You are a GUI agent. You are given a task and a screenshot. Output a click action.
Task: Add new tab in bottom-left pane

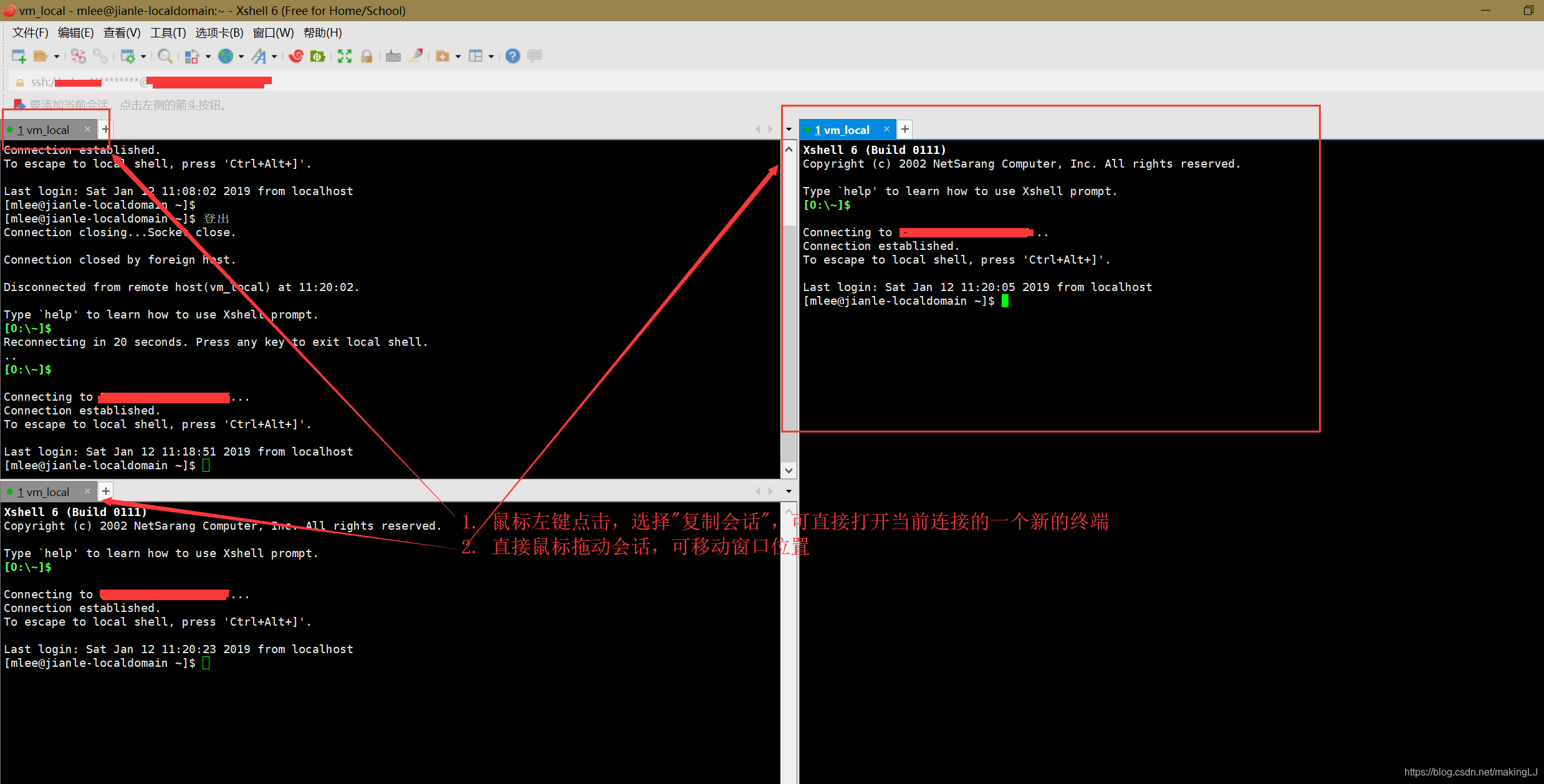point(106,492)
